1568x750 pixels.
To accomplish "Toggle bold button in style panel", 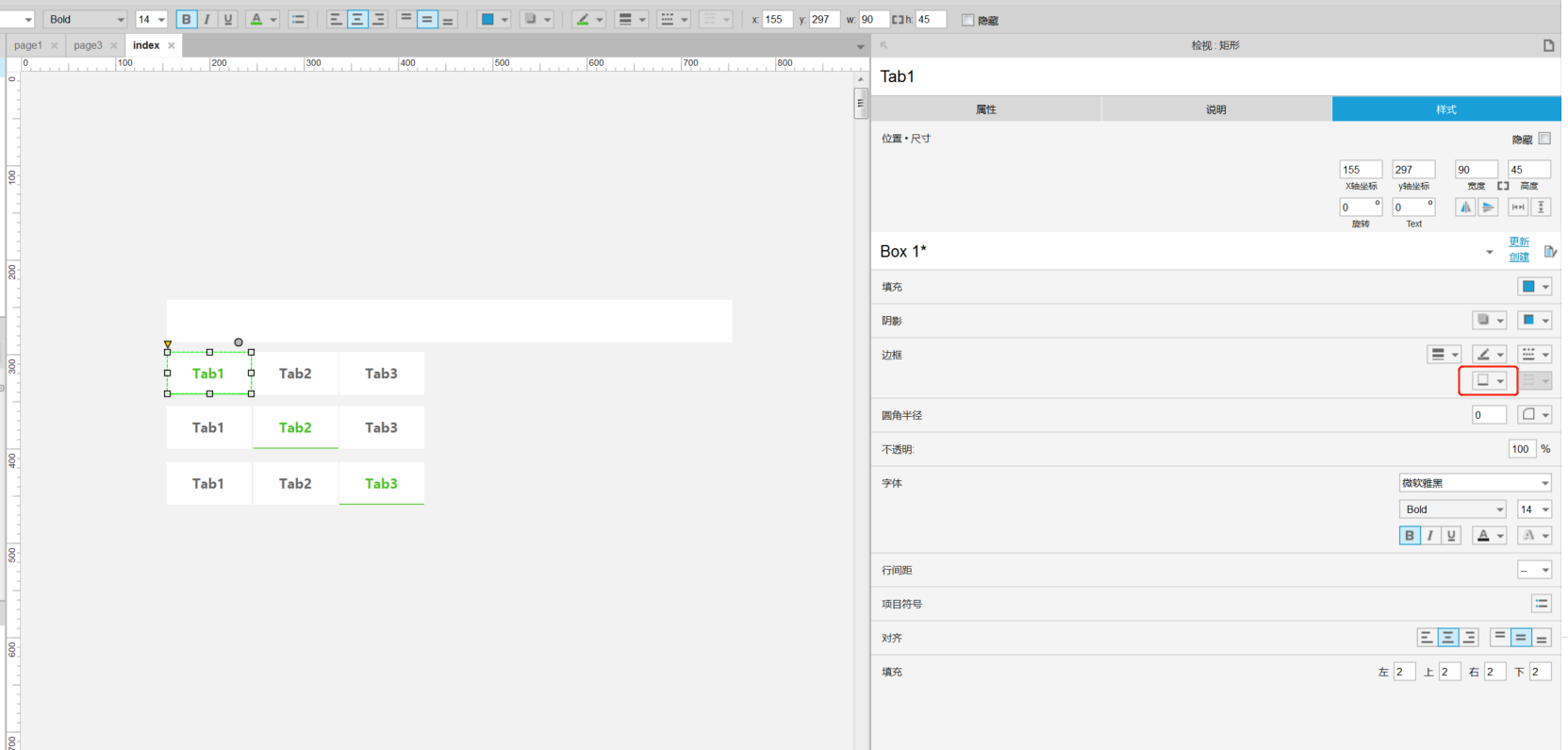I will (1410, 536).
